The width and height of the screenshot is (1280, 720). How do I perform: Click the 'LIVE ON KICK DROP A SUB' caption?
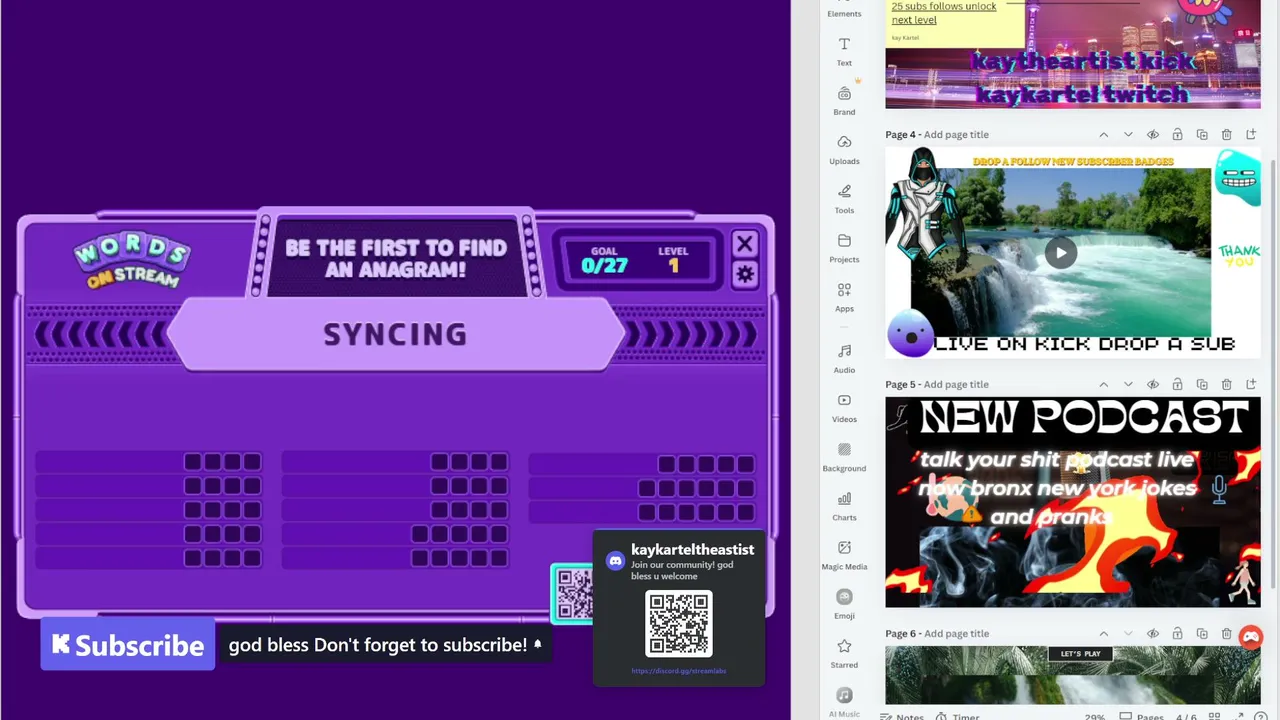(x=1084, y=344)
